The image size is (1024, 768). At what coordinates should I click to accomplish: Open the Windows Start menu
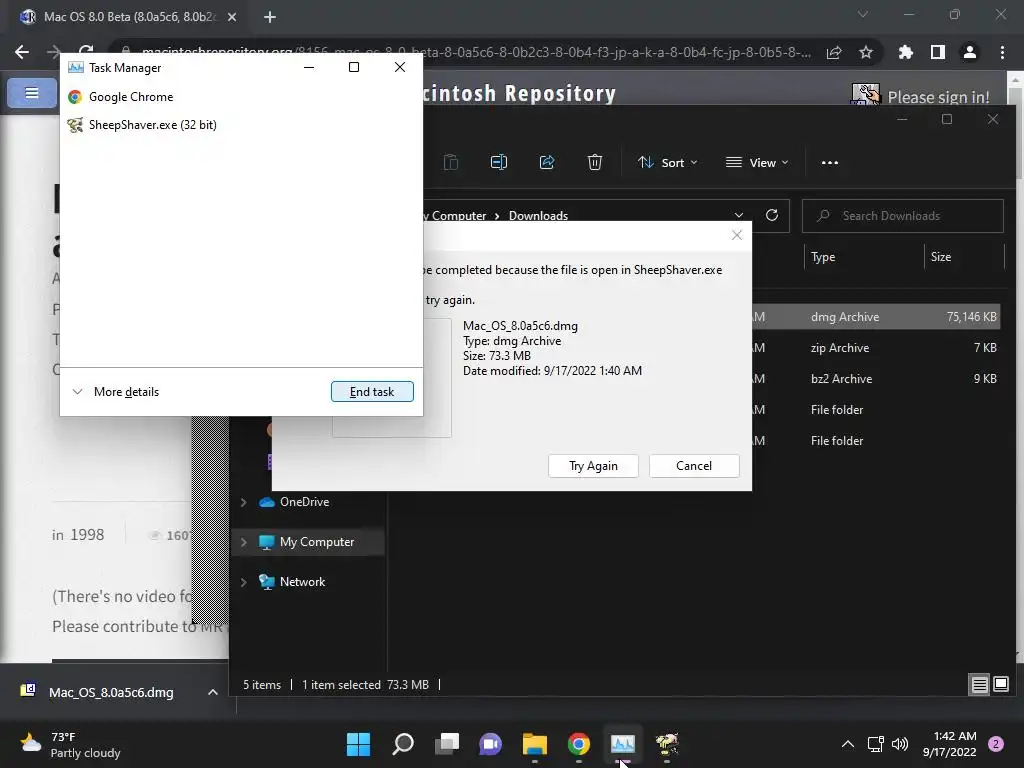pos(358,744)
